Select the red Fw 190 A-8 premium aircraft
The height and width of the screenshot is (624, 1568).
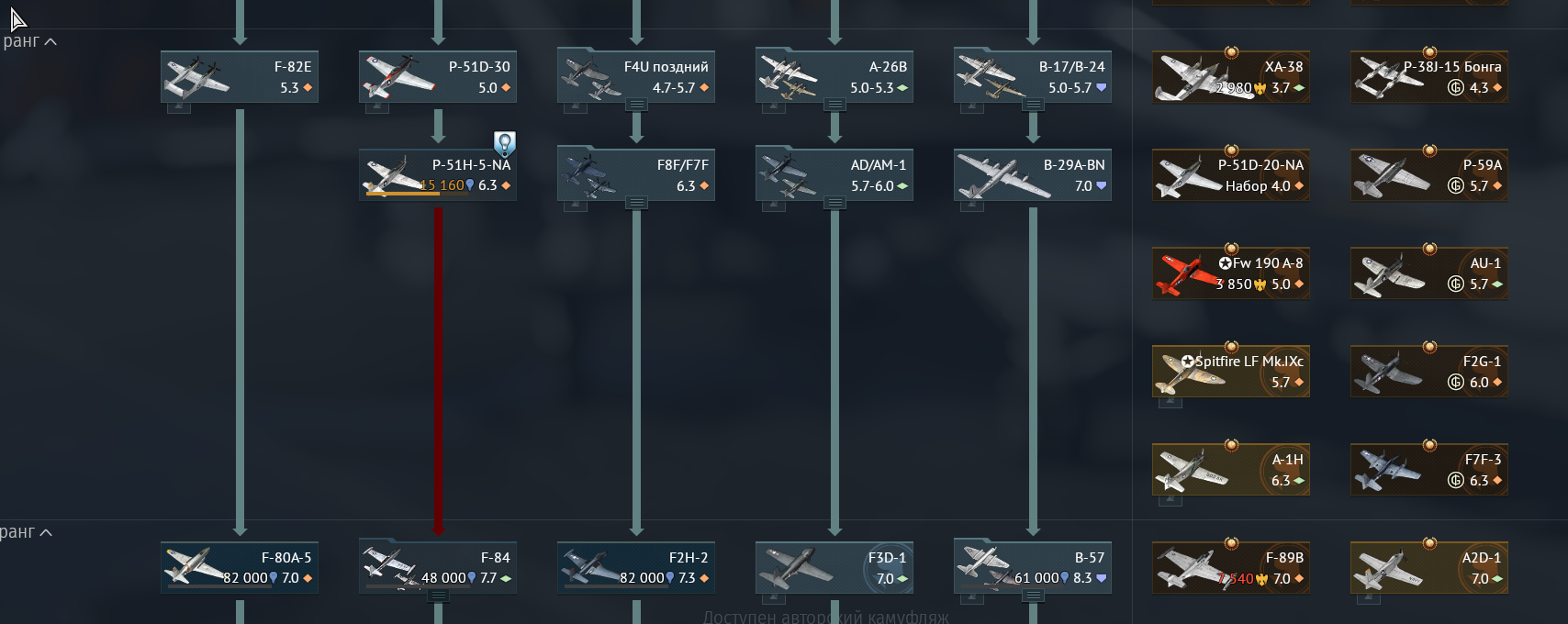(x=1231, y=273)
